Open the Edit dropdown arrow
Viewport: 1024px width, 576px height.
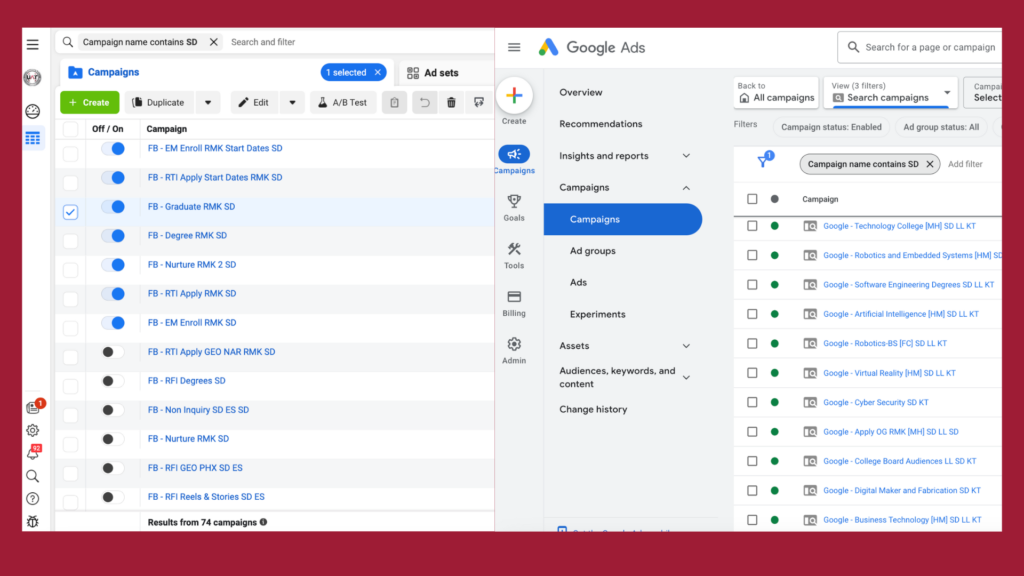point(293,103)
